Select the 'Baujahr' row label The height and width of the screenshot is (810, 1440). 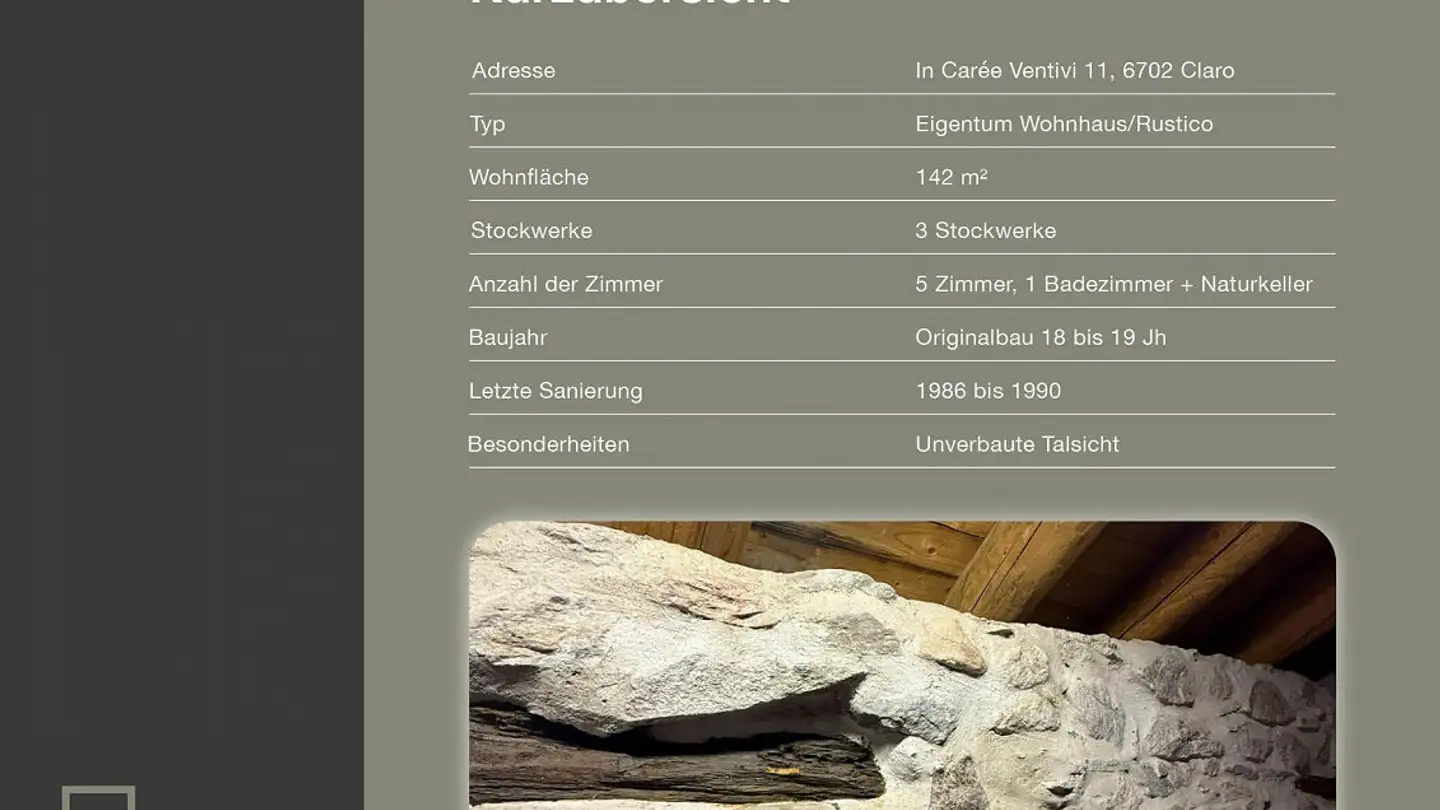tap(507, 338)
